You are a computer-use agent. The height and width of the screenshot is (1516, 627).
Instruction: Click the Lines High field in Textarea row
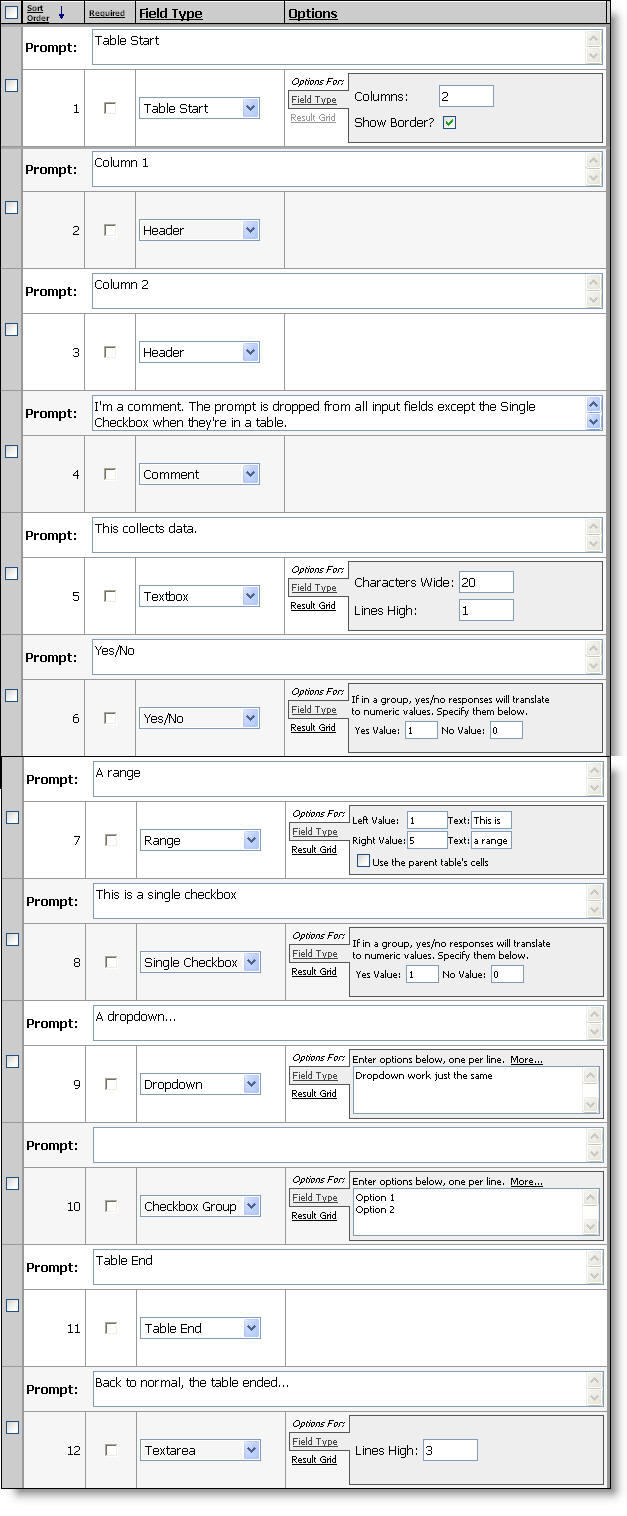(x=450, y=1450)
